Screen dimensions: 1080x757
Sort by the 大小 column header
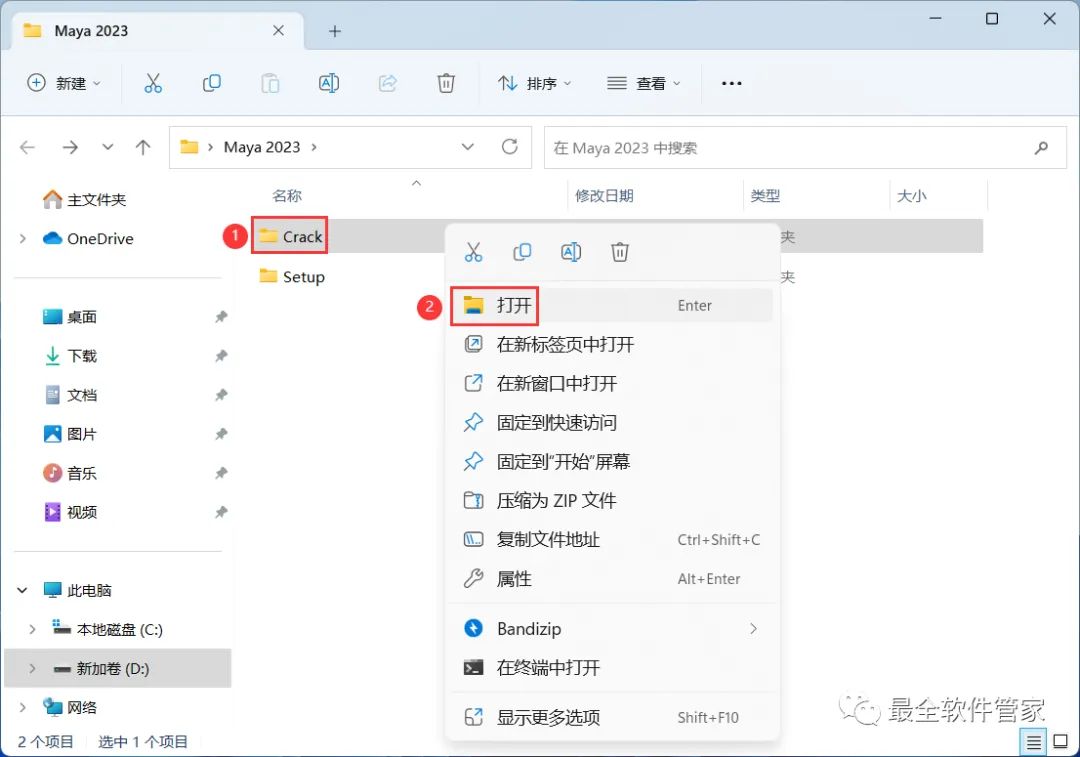[x=911, y=196]
